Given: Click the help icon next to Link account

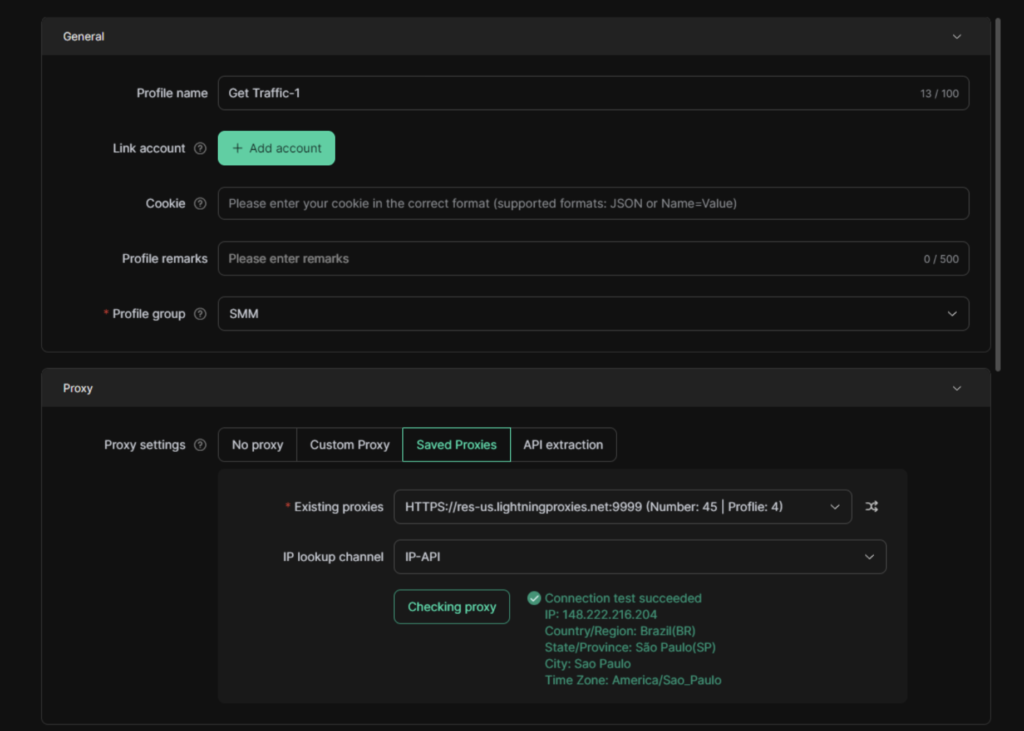Looking at the screenshot, I should [200, 148].
